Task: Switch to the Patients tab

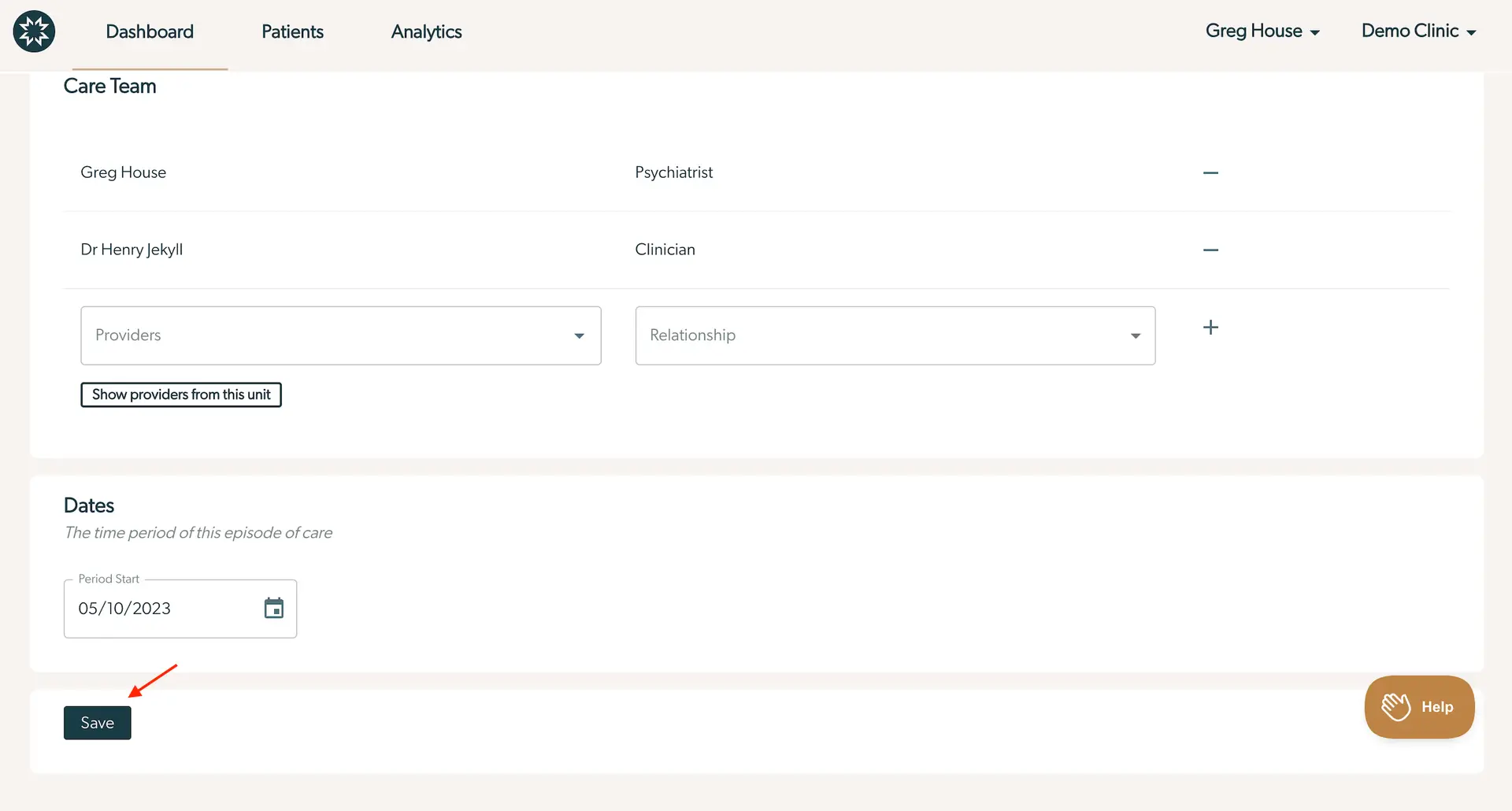Action: coord(292,31)
